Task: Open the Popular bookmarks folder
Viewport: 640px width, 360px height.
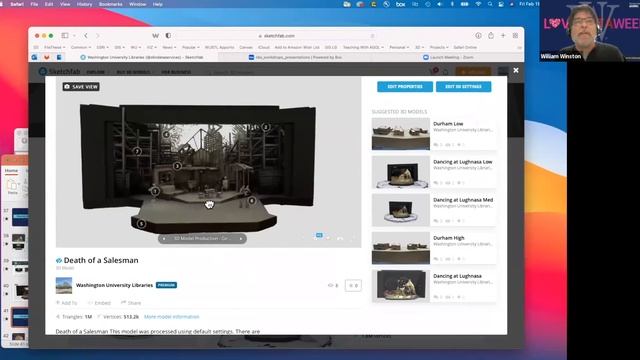Action: coord(190,47)
